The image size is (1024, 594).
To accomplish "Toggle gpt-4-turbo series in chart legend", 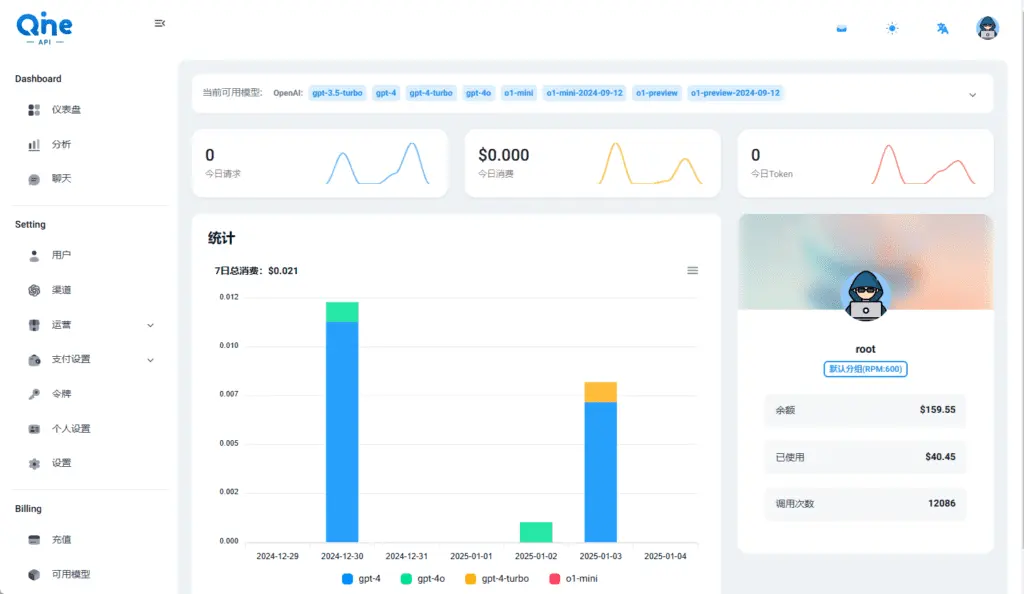I will (497, 578).
